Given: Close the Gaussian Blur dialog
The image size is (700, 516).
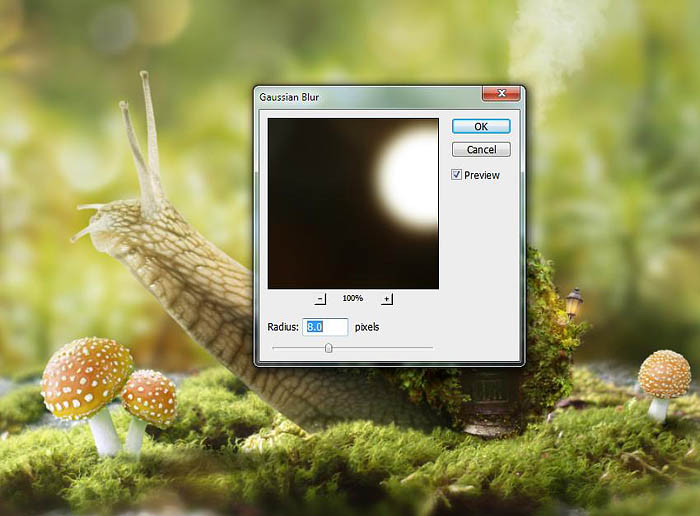Looking at the screenshot, I should tap(500, 95).
